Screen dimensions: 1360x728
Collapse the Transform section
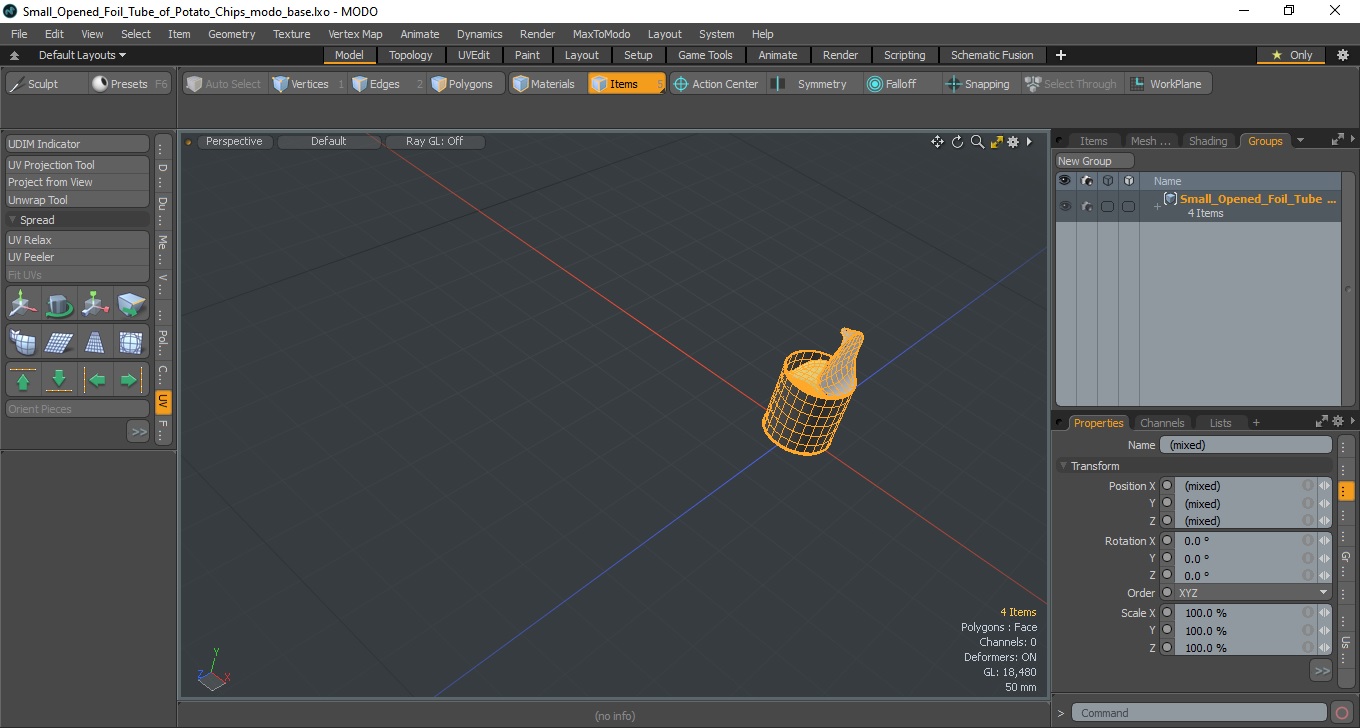point(1063,466)
